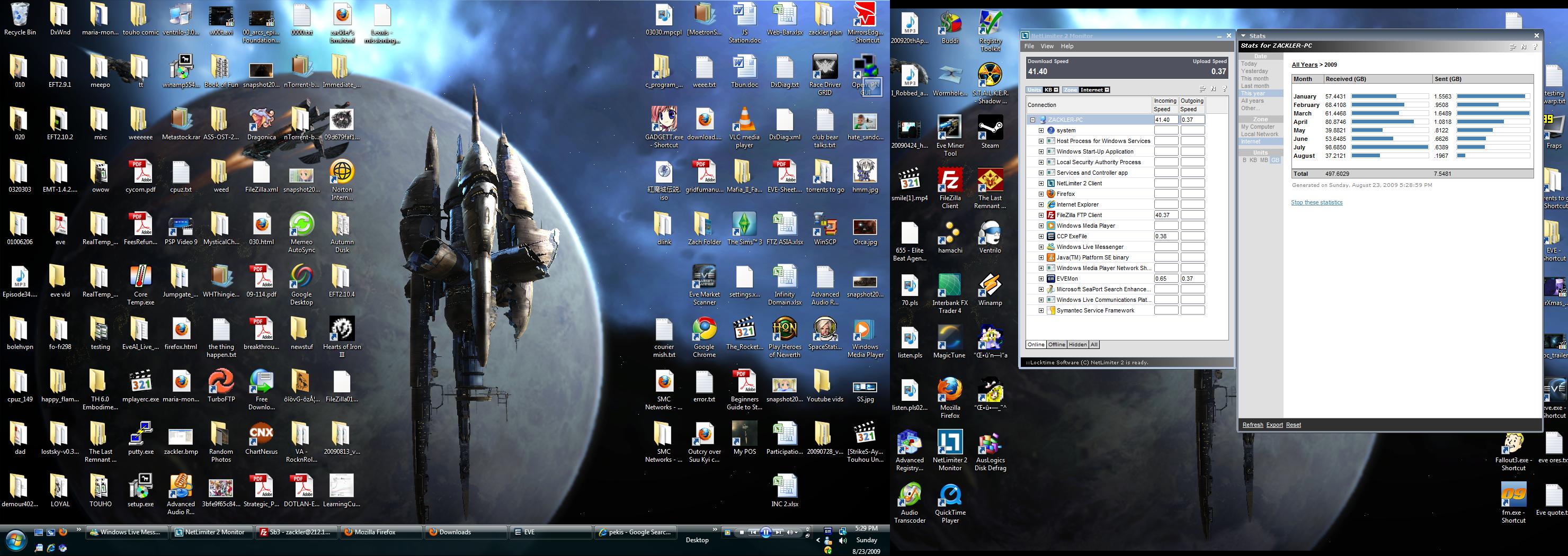The height and width of the screenshot is (556, 1568).
Task: Open the Zone Internet dropdown in NetLimiter Monitor
Action: (1094, 90)
